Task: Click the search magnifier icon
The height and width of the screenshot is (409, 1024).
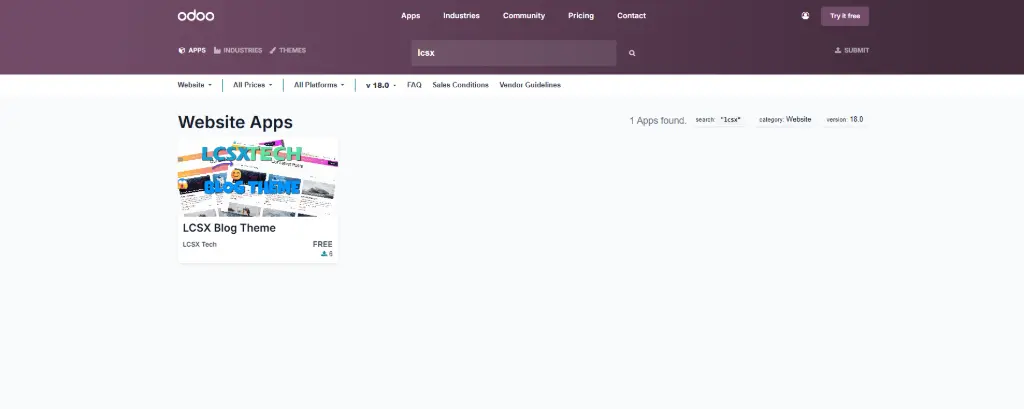Action: (x=632, y=53)
